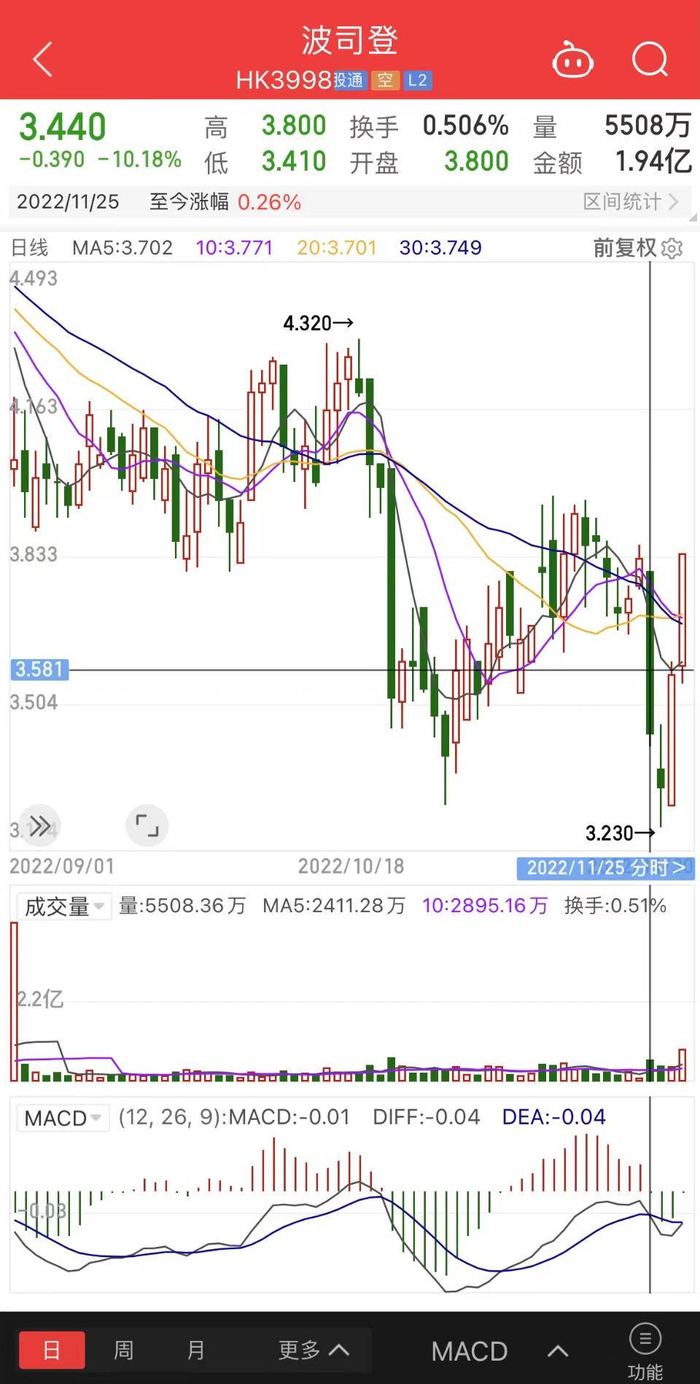Tap the 4.320 high-point marker
This screenshot has width=700, height=1384.
coord(319,323)
